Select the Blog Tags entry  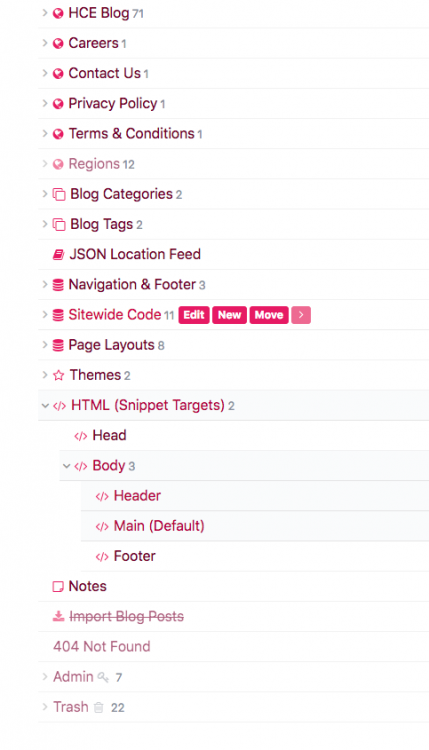click(101, 224)
